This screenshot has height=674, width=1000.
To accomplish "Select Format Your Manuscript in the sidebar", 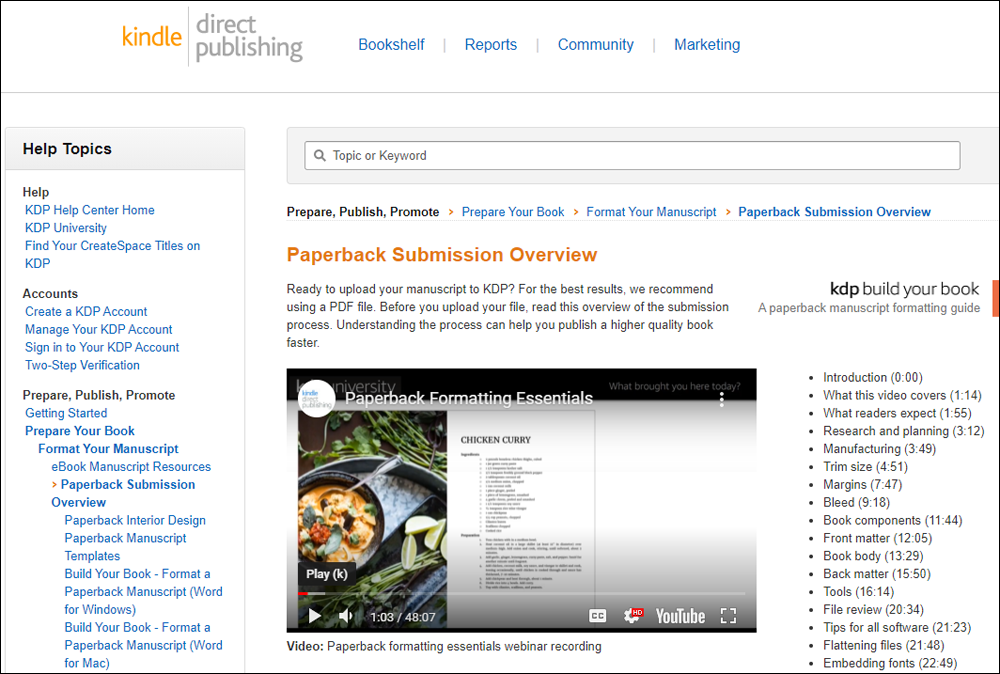I will pyautogui.click(x=108, y=448).
